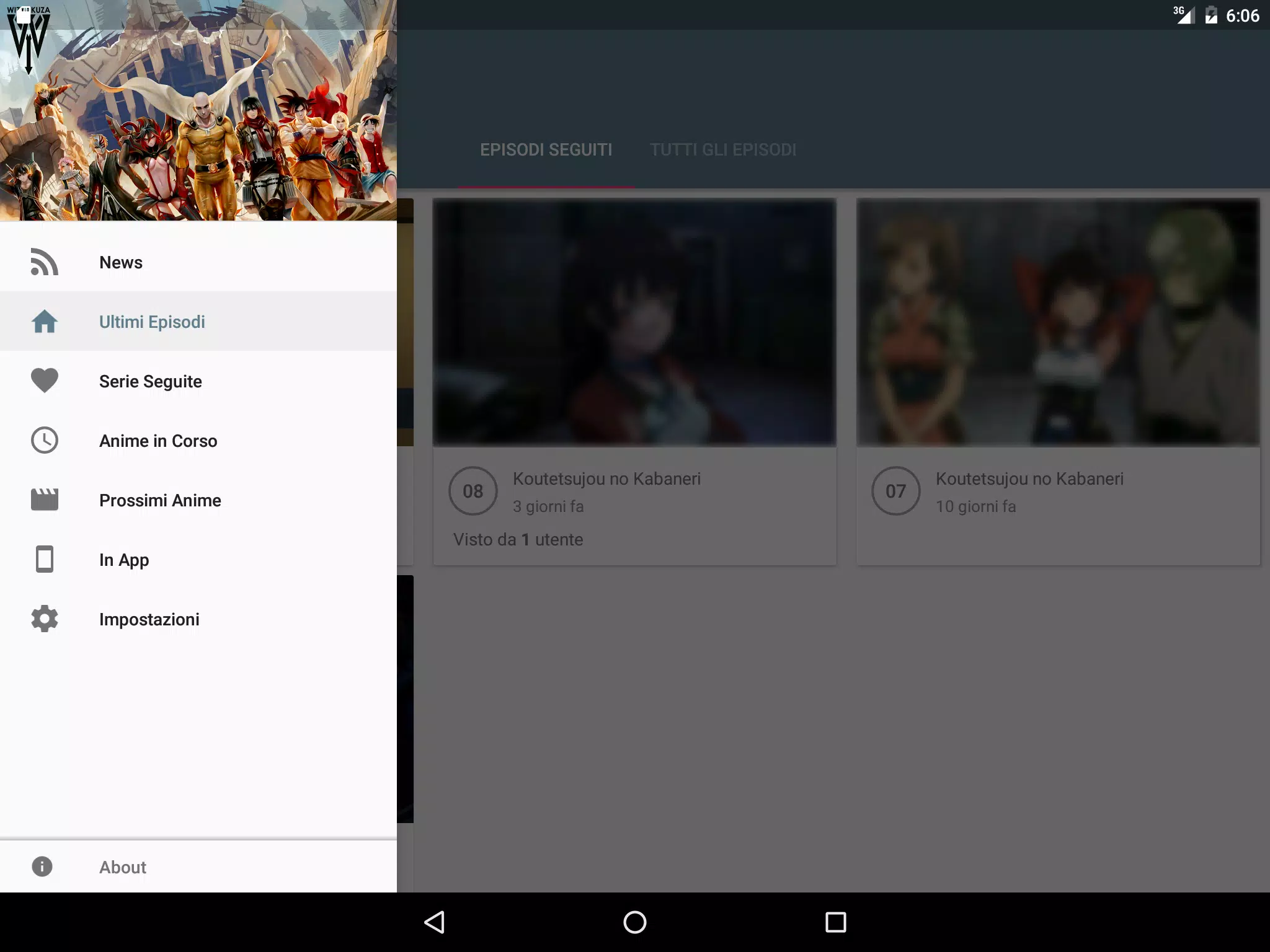Switch to Tutti Gli Episodi tab
The width and height of the screenshot is (1270, 952).
723,150
